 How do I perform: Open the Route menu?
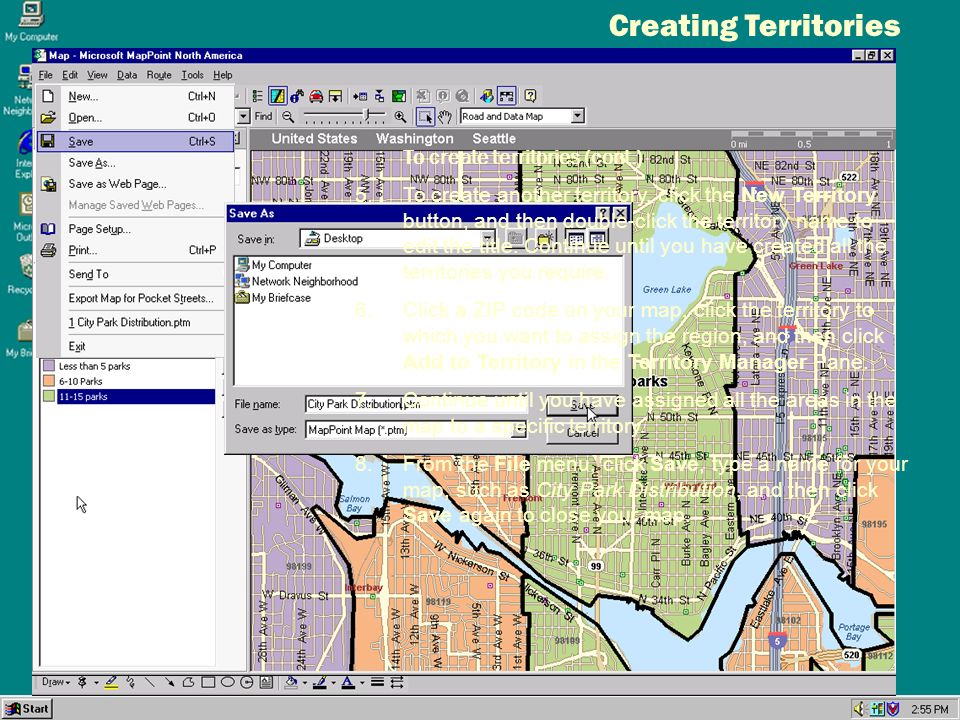(159, 75)
